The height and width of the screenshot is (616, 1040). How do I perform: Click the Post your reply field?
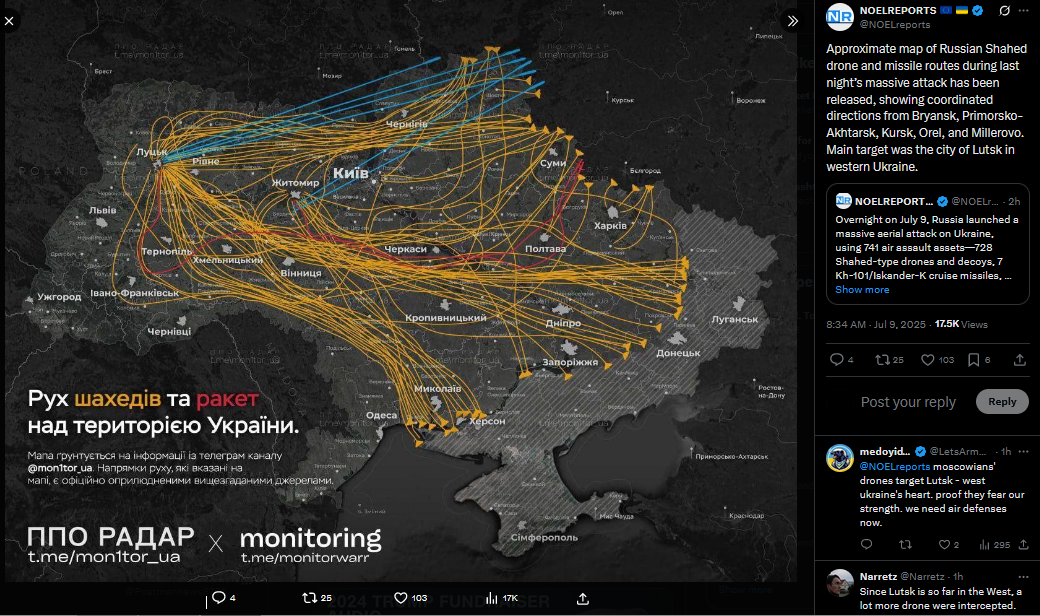(x=908, y=402)
